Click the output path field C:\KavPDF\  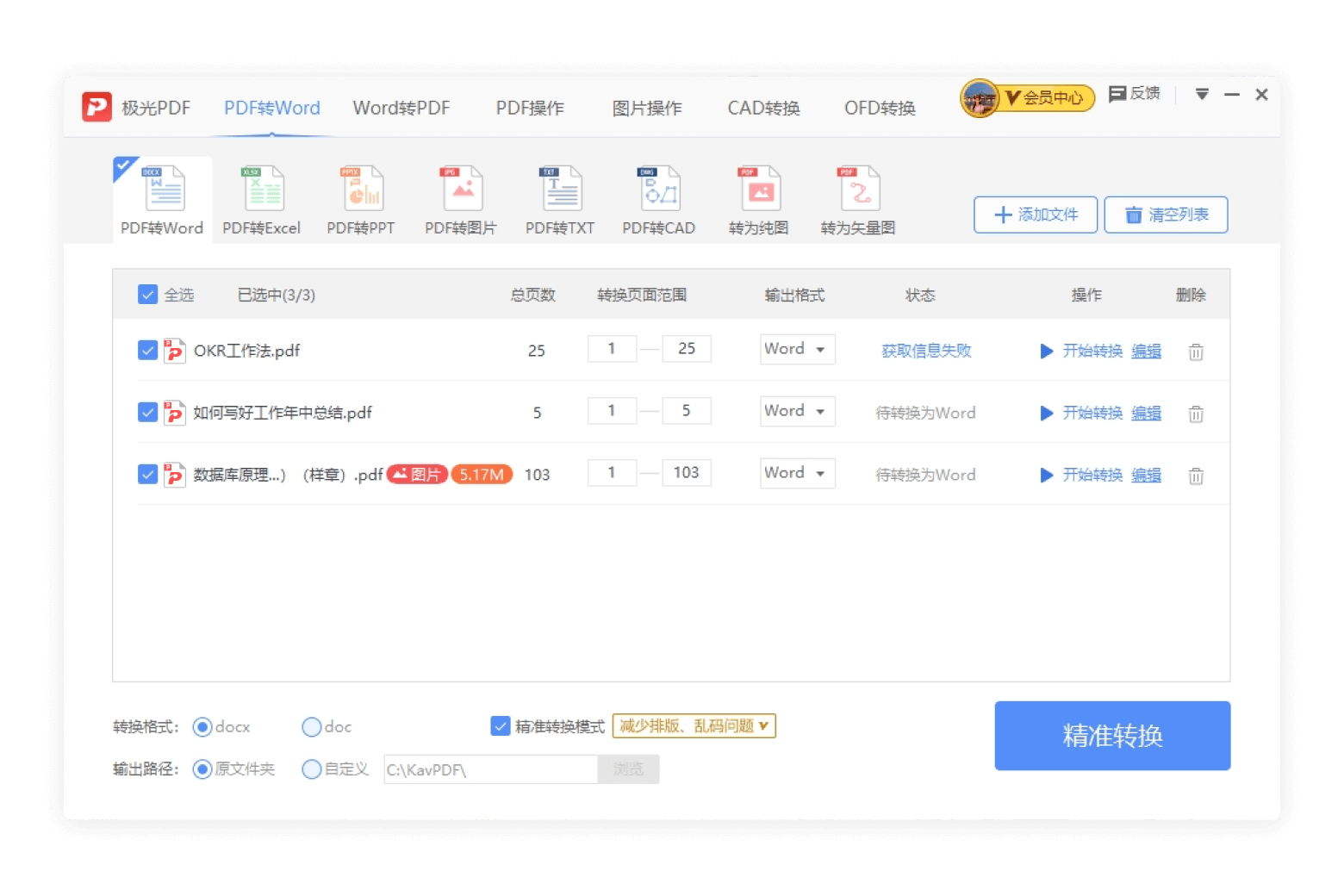tap(489, 769)
